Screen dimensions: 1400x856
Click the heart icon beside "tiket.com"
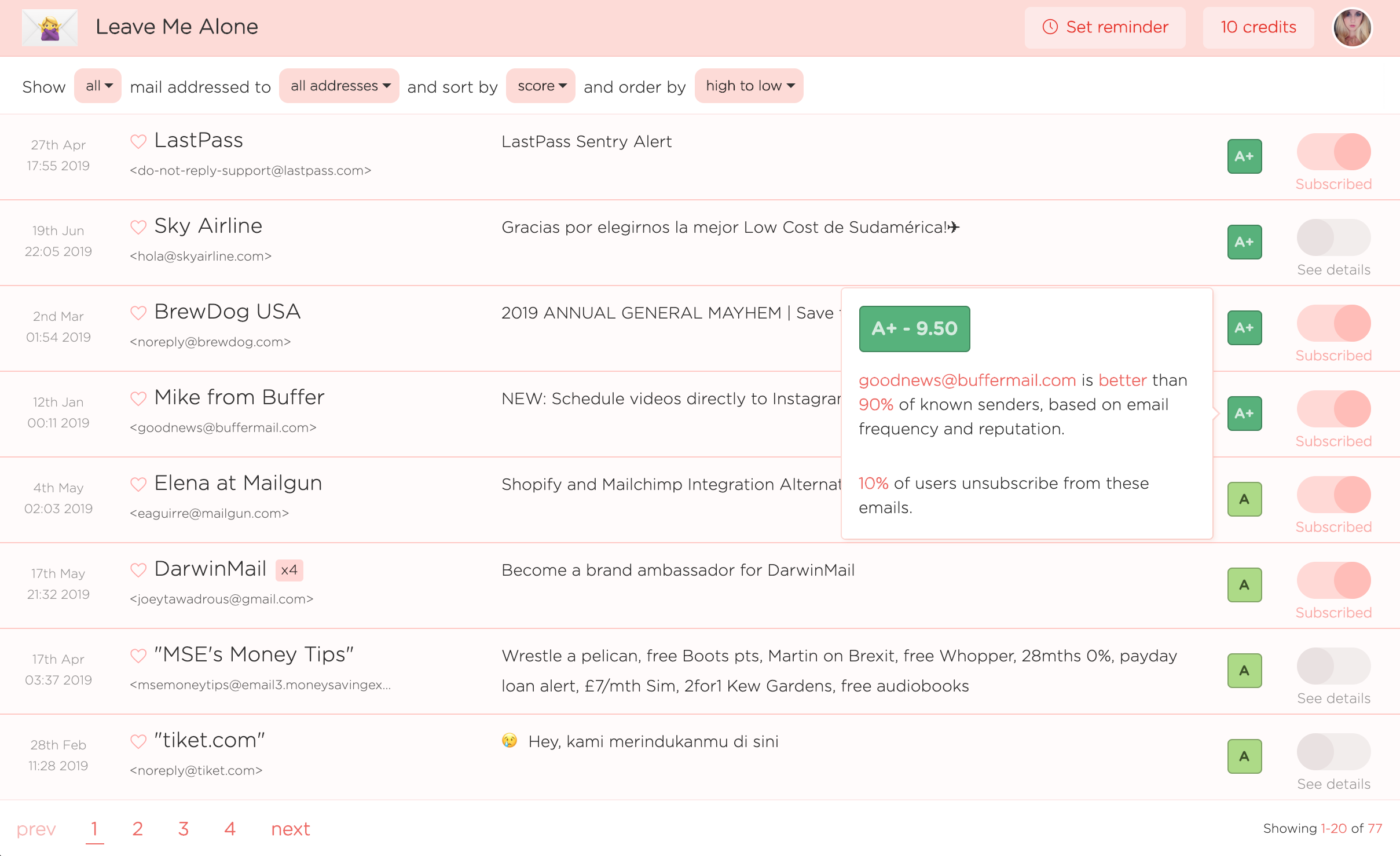pyautogui.click(x=138, y=741)
